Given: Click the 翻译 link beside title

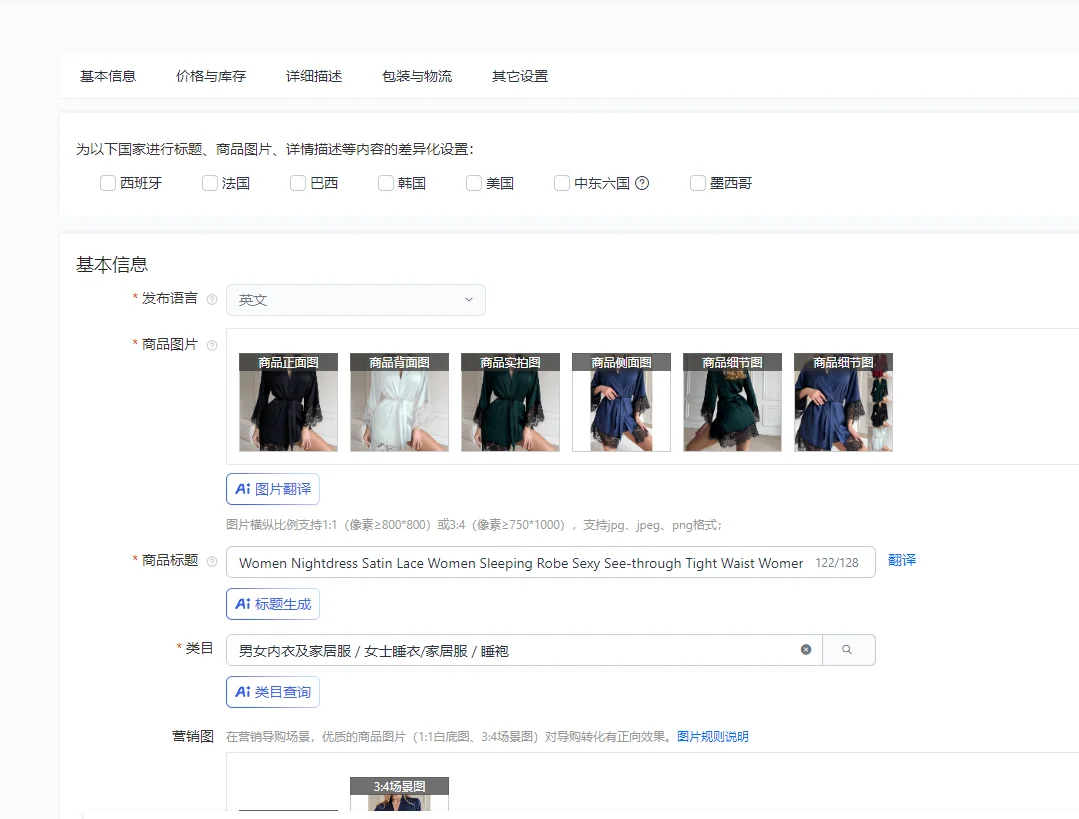Looking at the screenshot, I should 902,561.
